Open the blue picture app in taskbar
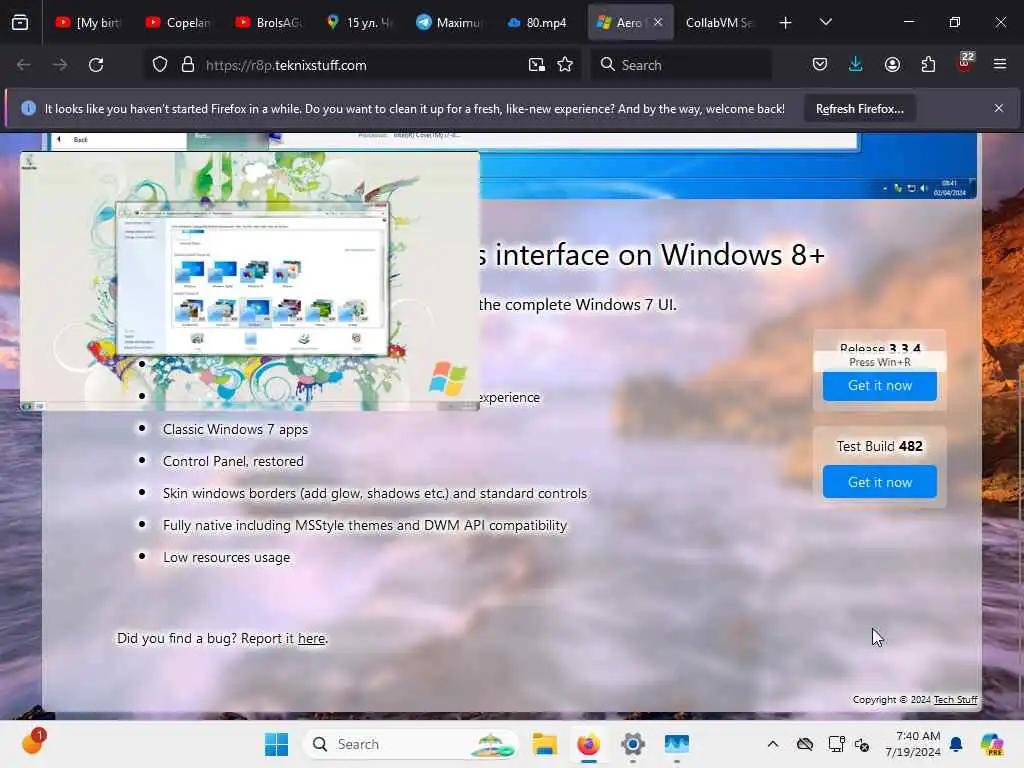 pyautogui.click(x=677, y=744)
